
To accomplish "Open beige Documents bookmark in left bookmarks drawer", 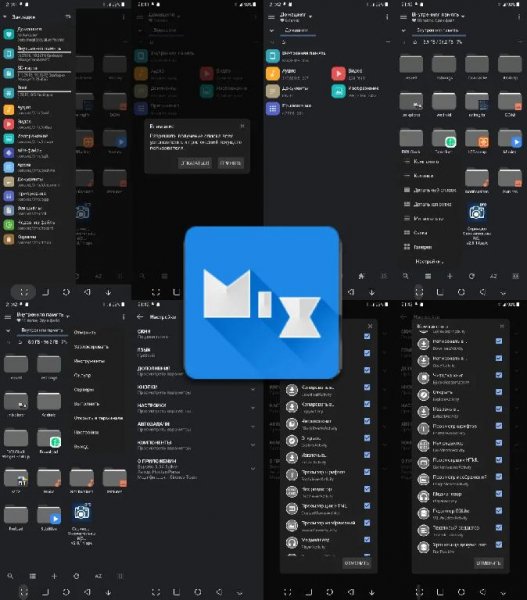I will 8,181.
